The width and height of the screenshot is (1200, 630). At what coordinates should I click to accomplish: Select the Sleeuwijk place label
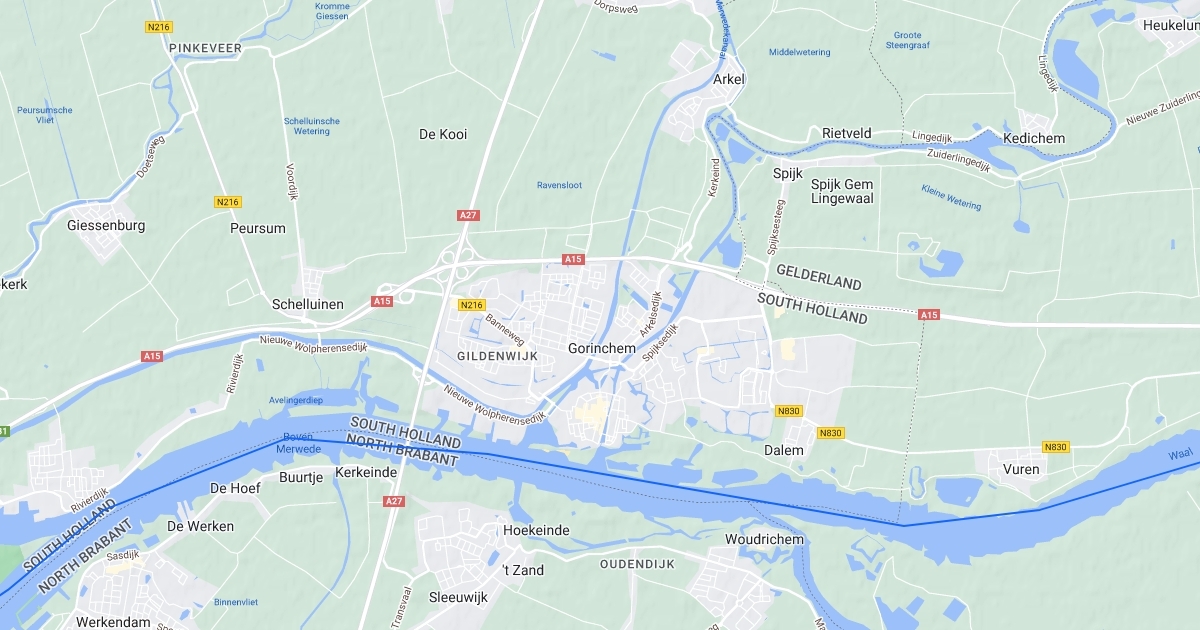[458, 598]
